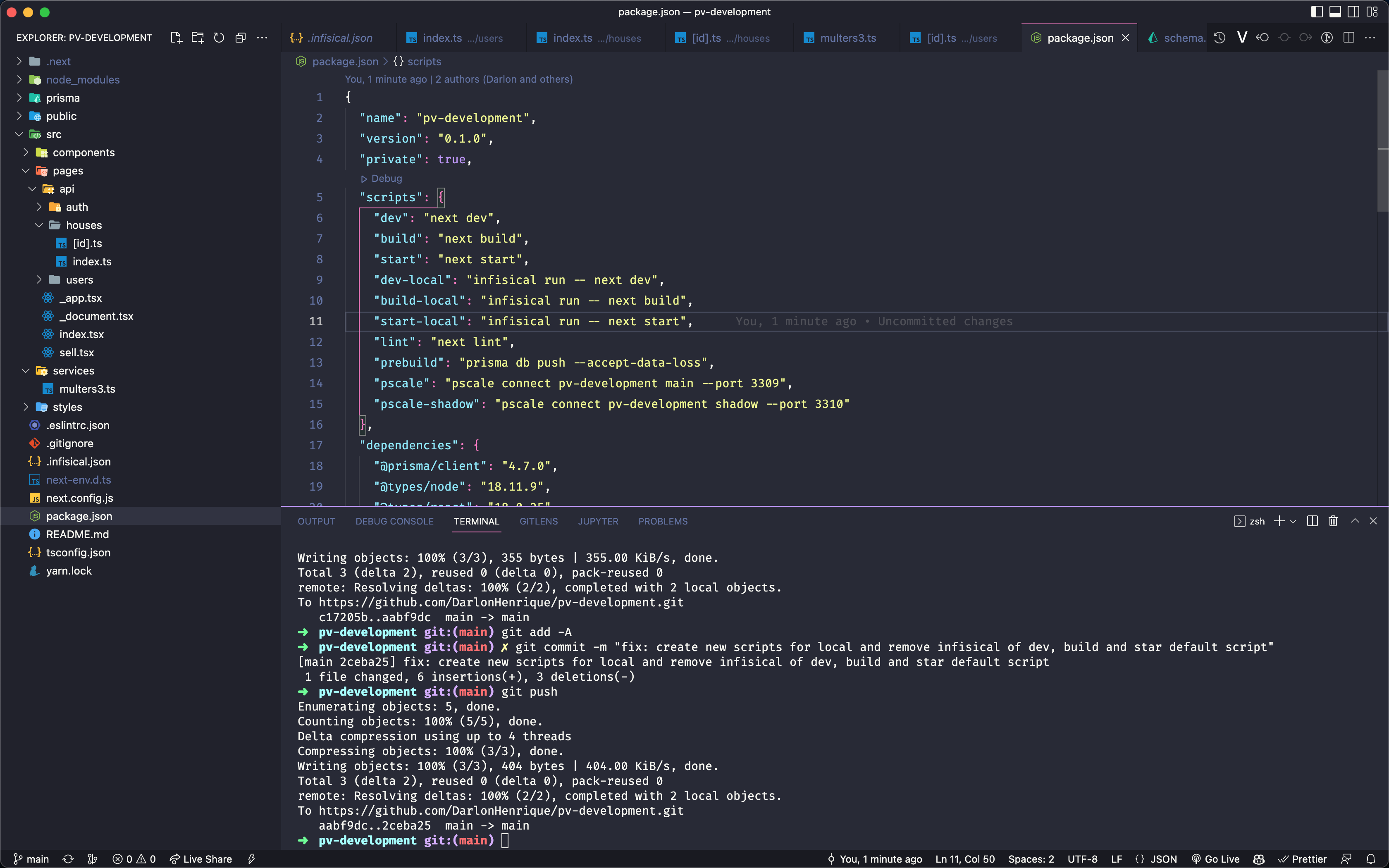Click Go Live in the status bar
1389x868 pixels.
[1215, 859]
